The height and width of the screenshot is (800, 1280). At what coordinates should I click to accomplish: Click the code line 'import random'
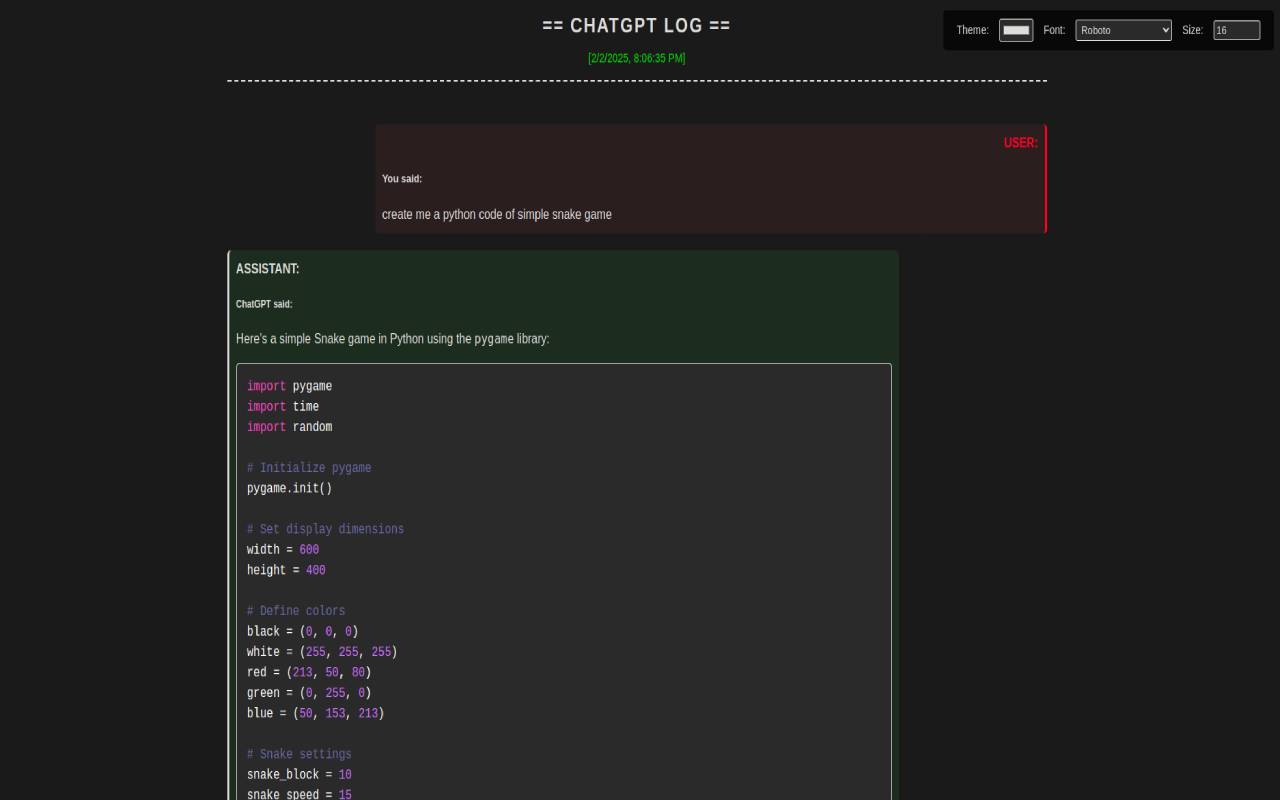point(290,427)
